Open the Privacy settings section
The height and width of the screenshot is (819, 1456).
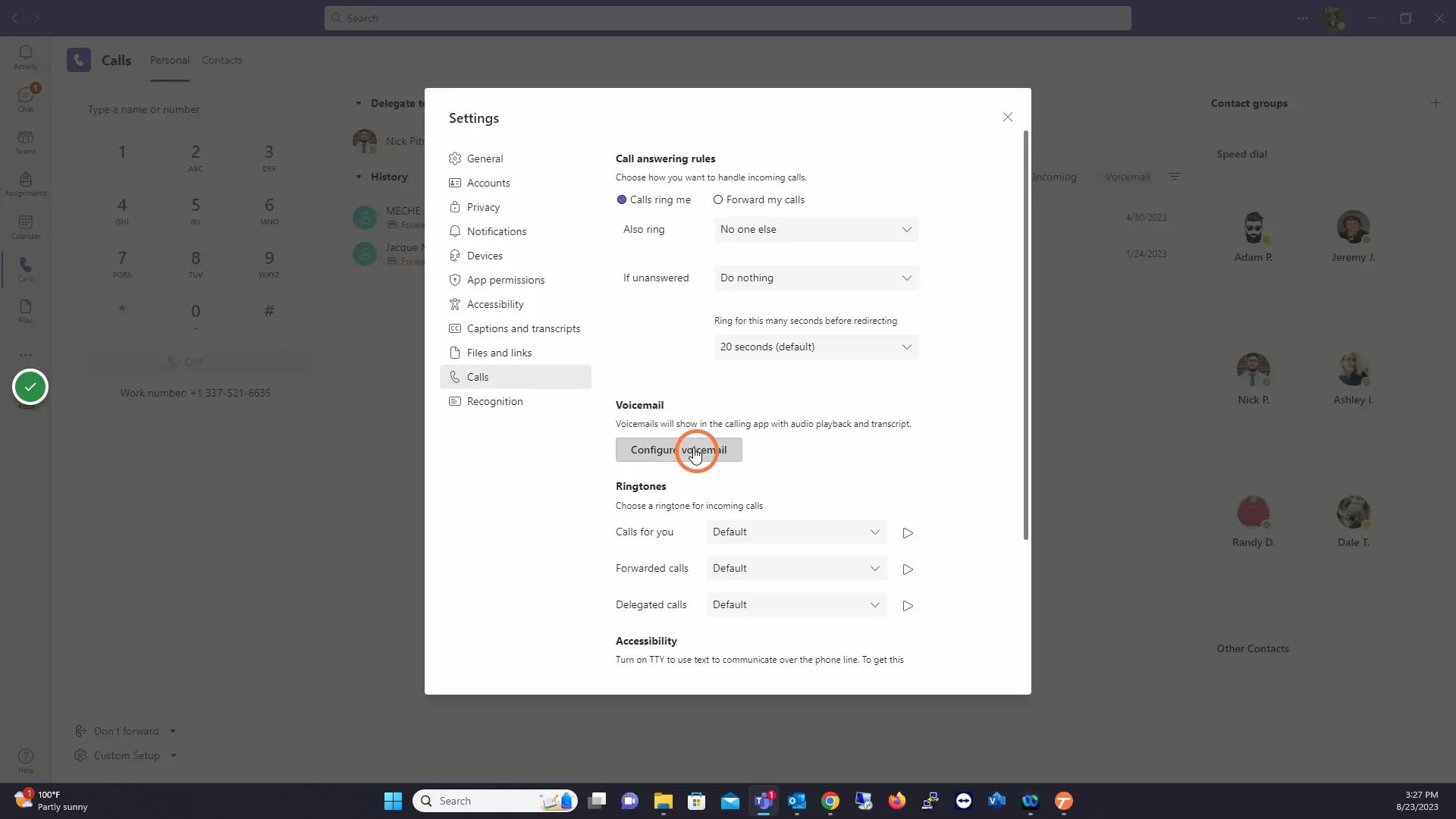[x=516, y=207]
